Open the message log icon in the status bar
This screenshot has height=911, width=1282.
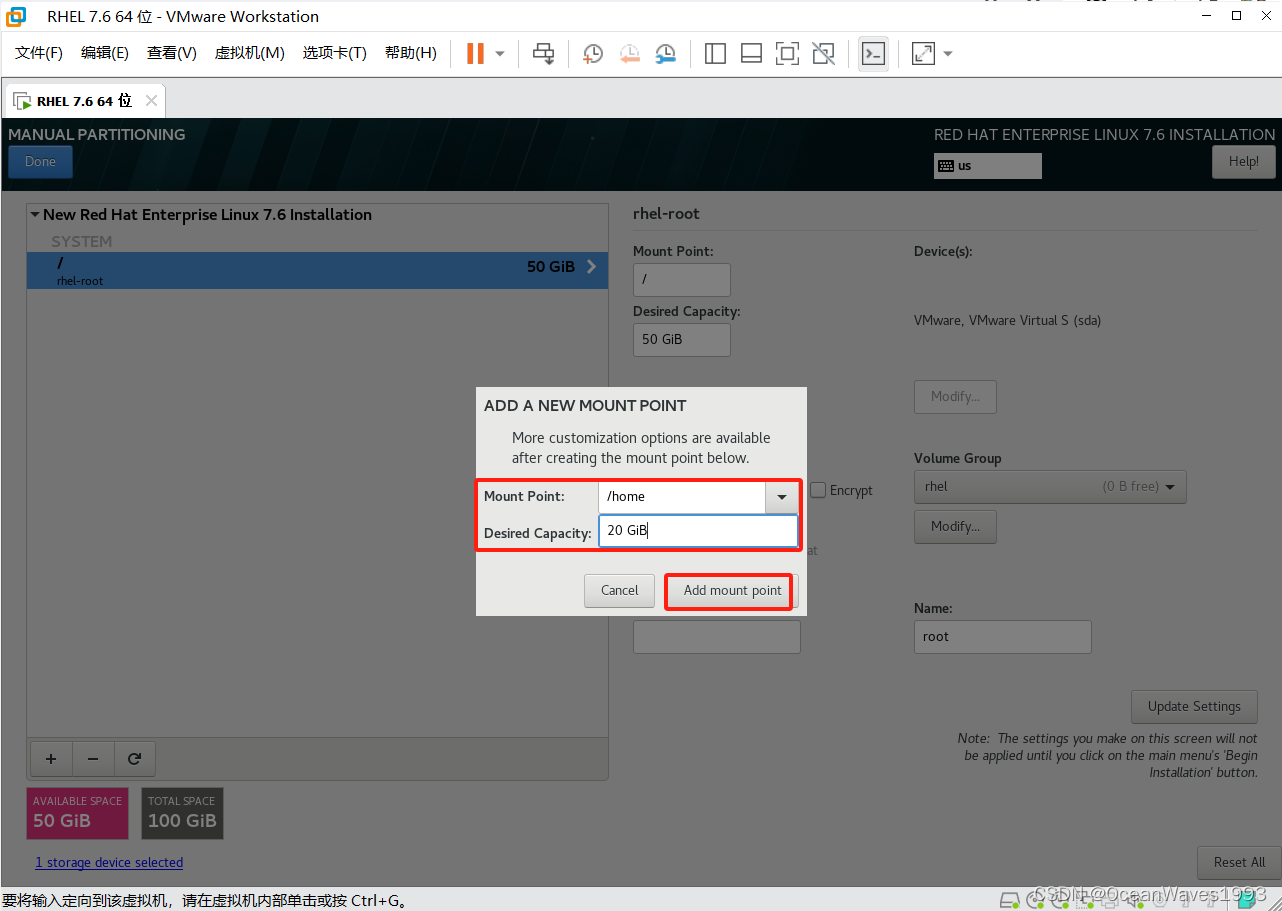pyautogui.click(x=1248, y=898)
